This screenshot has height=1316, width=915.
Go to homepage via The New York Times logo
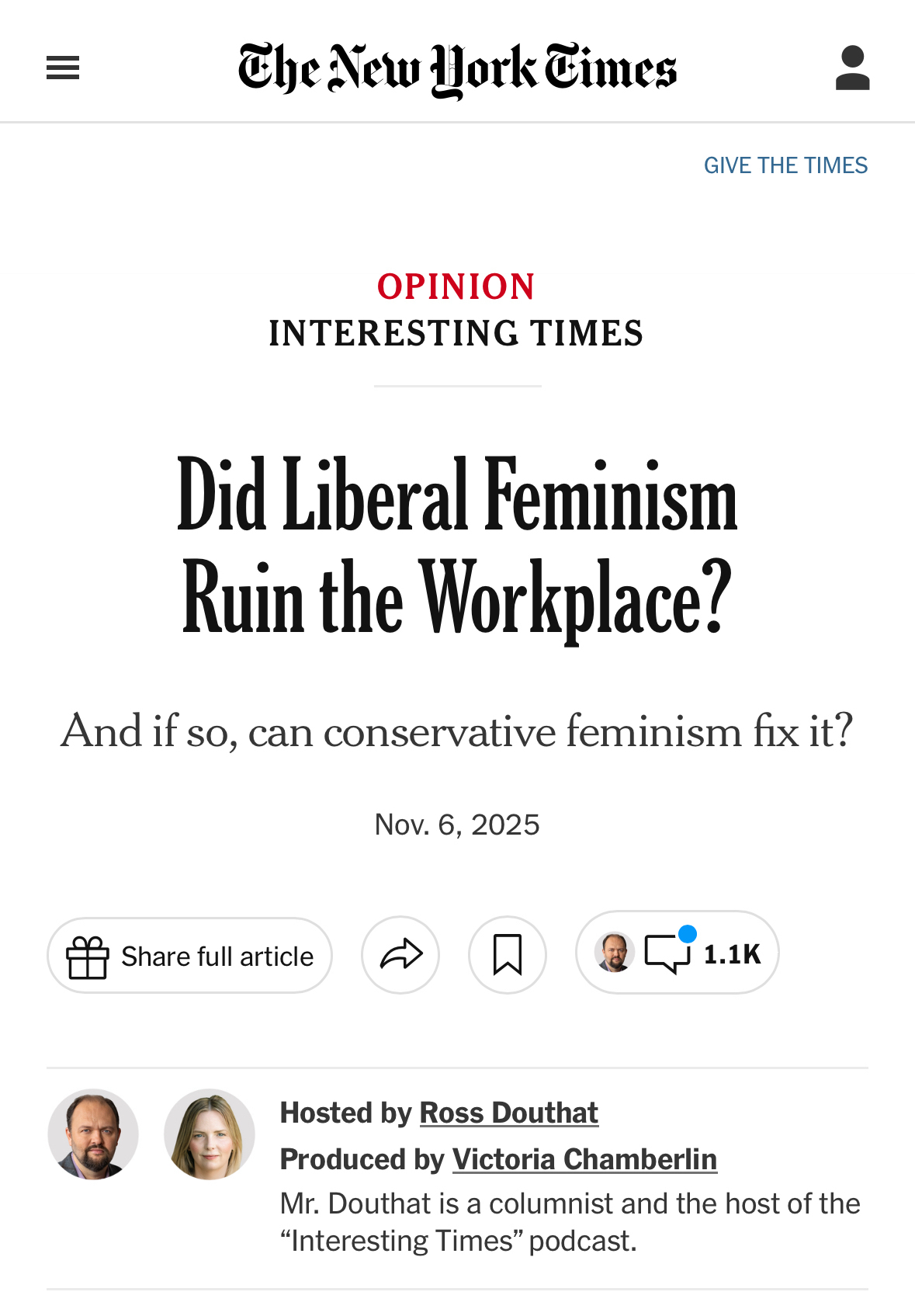point(457,68)
